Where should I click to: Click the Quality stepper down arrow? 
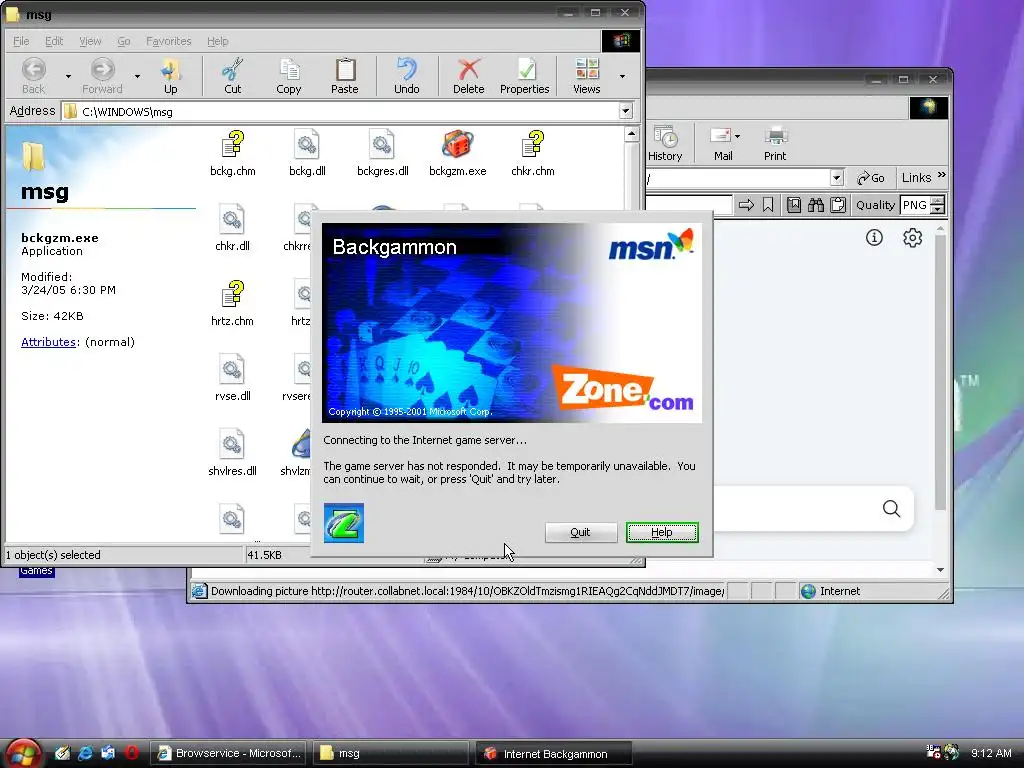pyautogui.click(x=938, y=210)
